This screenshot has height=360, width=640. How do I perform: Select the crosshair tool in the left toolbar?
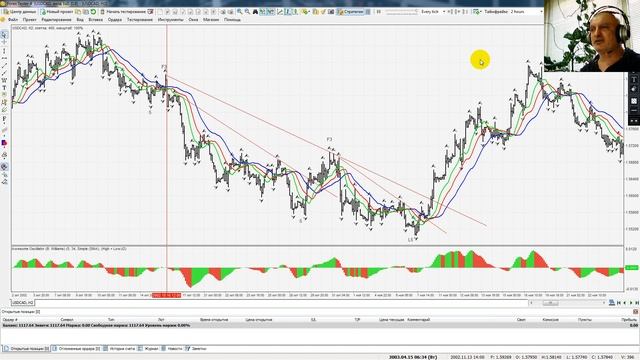pyautogui.click(x=4, y=42)
